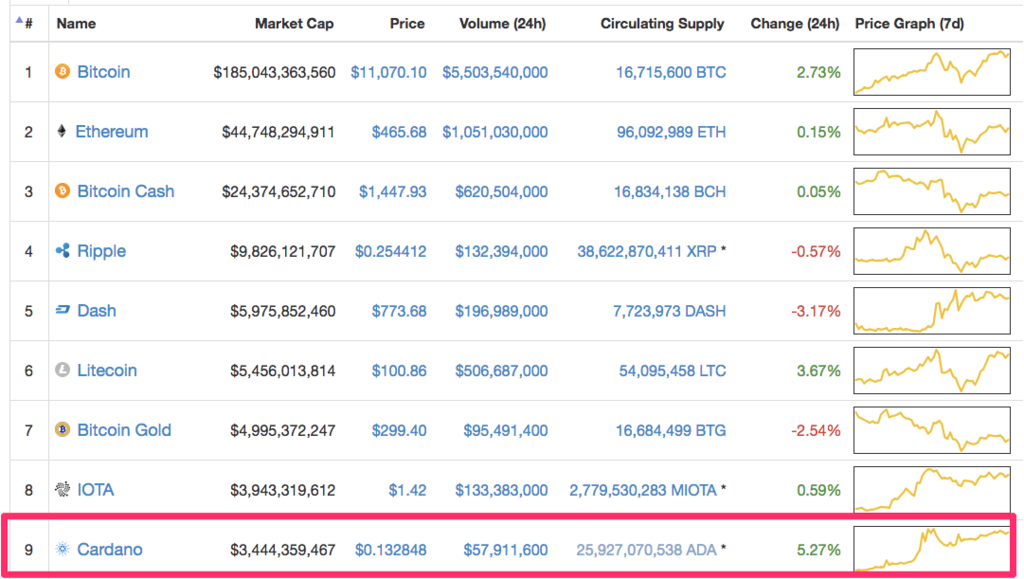Image resolution: width=1024 pixels, height=579 pixels.
Task: Click Bitcoin Gold price $299.40
Action: [399, 430]
